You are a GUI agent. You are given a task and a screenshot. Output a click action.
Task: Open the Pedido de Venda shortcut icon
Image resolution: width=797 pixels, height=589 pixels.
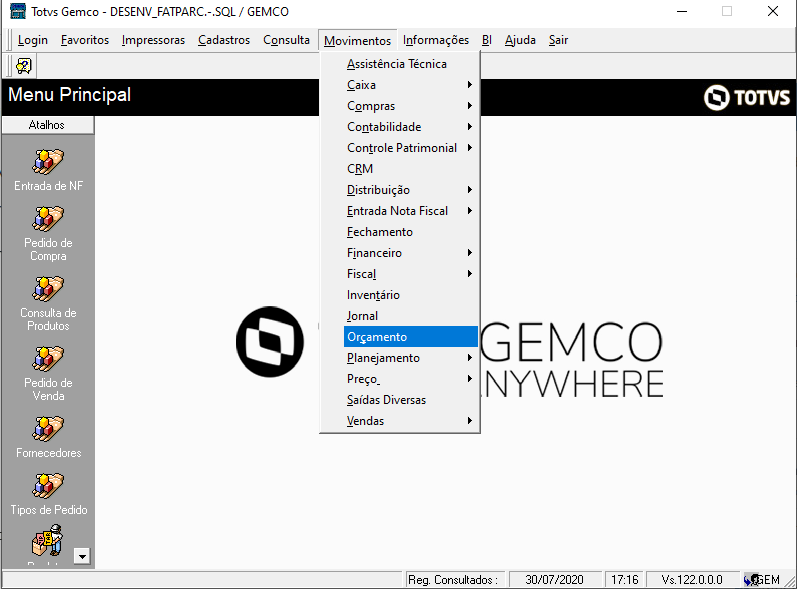point(48,359)
